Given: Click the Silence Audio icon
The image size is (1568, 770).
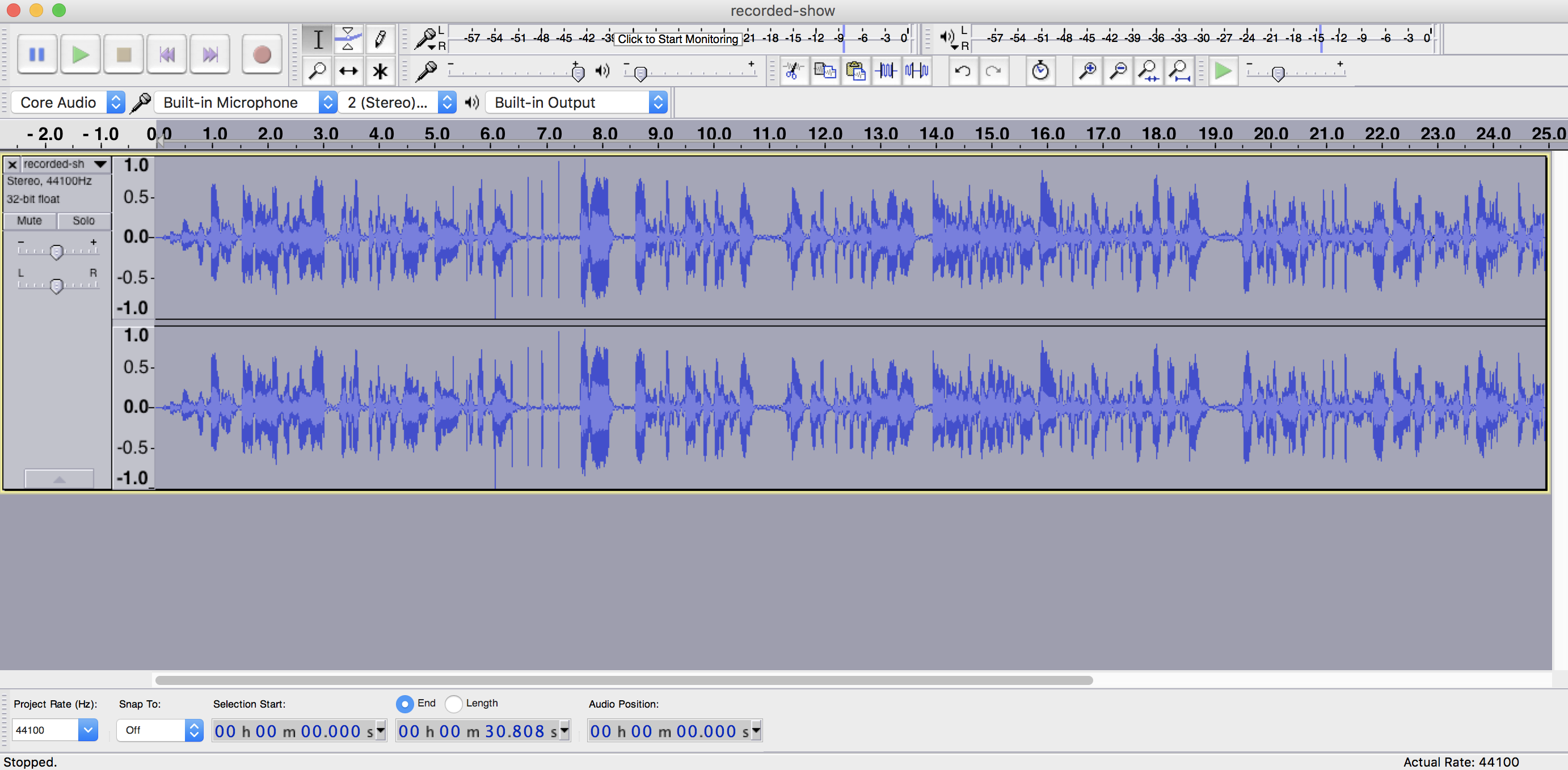Looking at the screenshot, I should [917, 71].
